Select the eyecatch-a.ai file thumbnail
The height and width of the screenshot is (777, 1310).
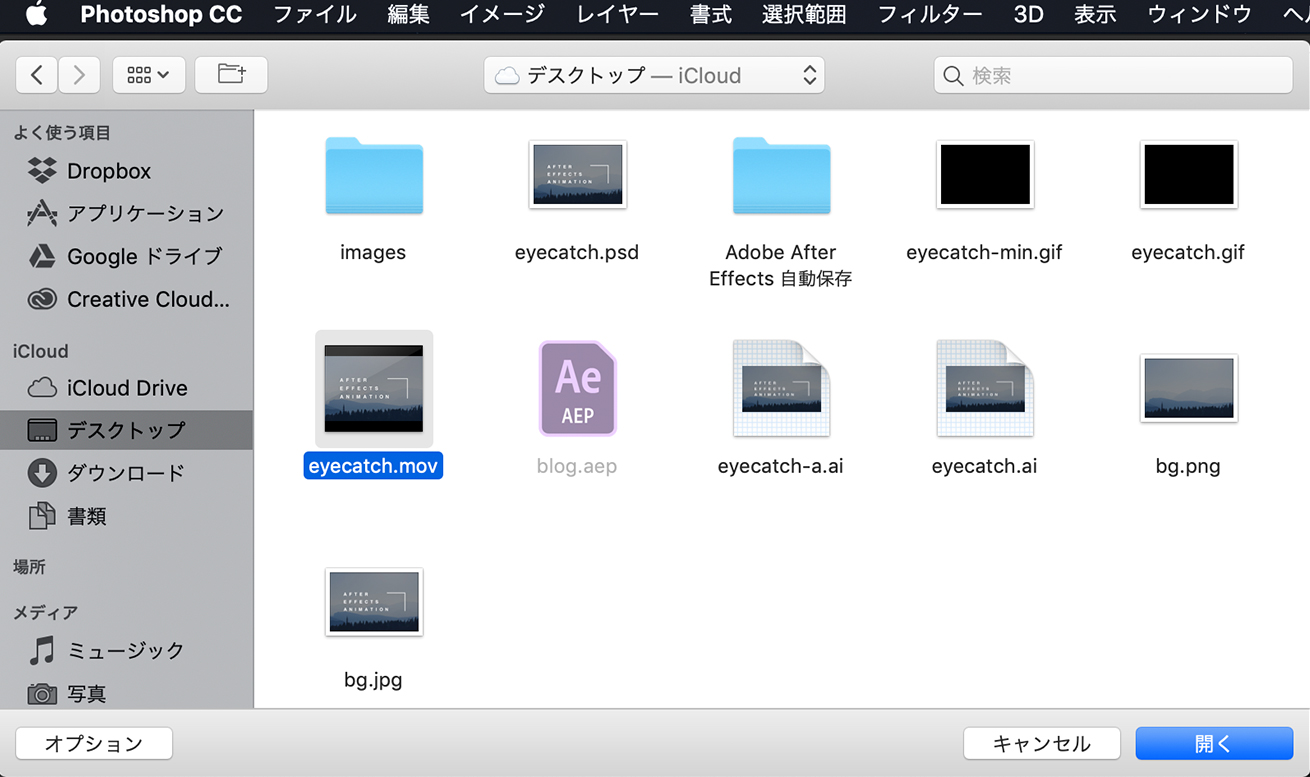tap(781, 389)
